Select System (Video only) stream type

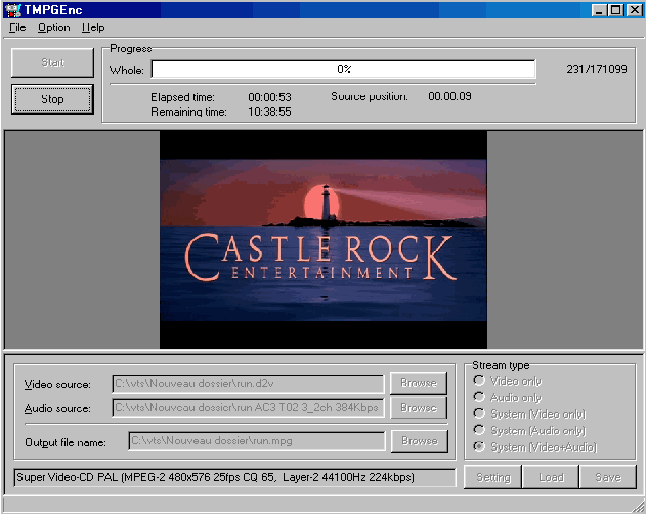(x=530, y=414)
